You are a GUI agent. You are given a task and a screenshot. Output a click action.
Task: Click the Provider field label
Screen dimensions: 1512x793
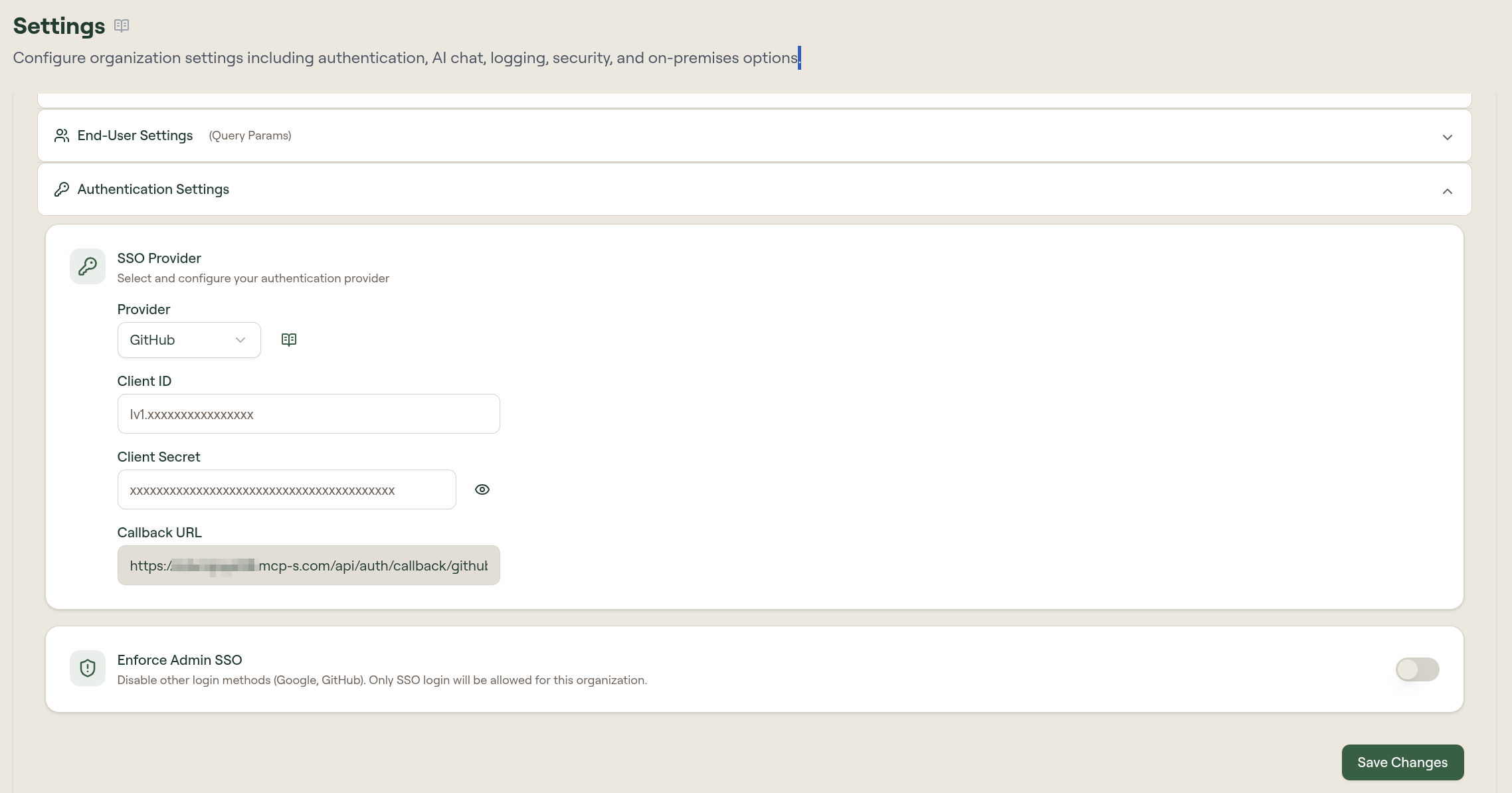143,309
